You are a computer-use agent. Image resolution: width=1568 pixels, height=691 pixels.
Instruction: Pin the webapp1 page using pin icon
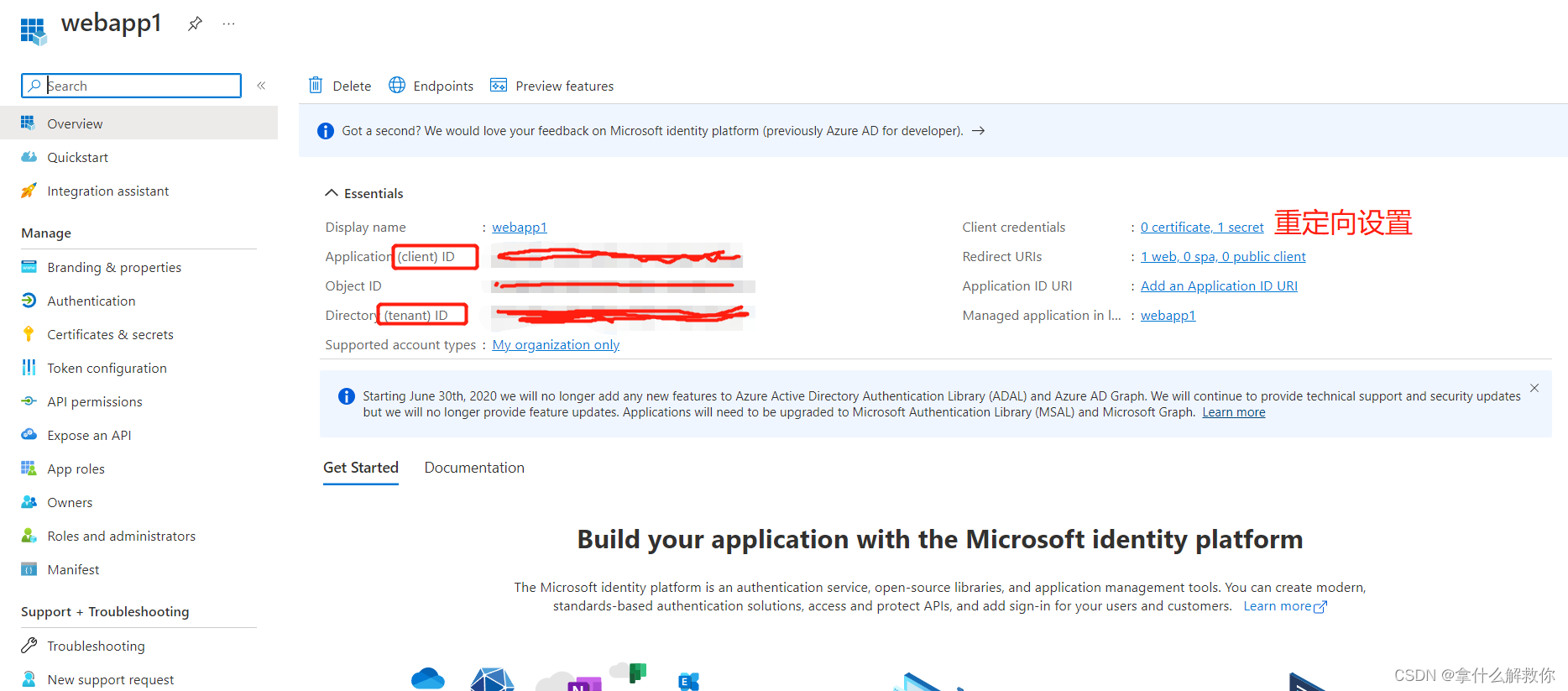point(195,24)
